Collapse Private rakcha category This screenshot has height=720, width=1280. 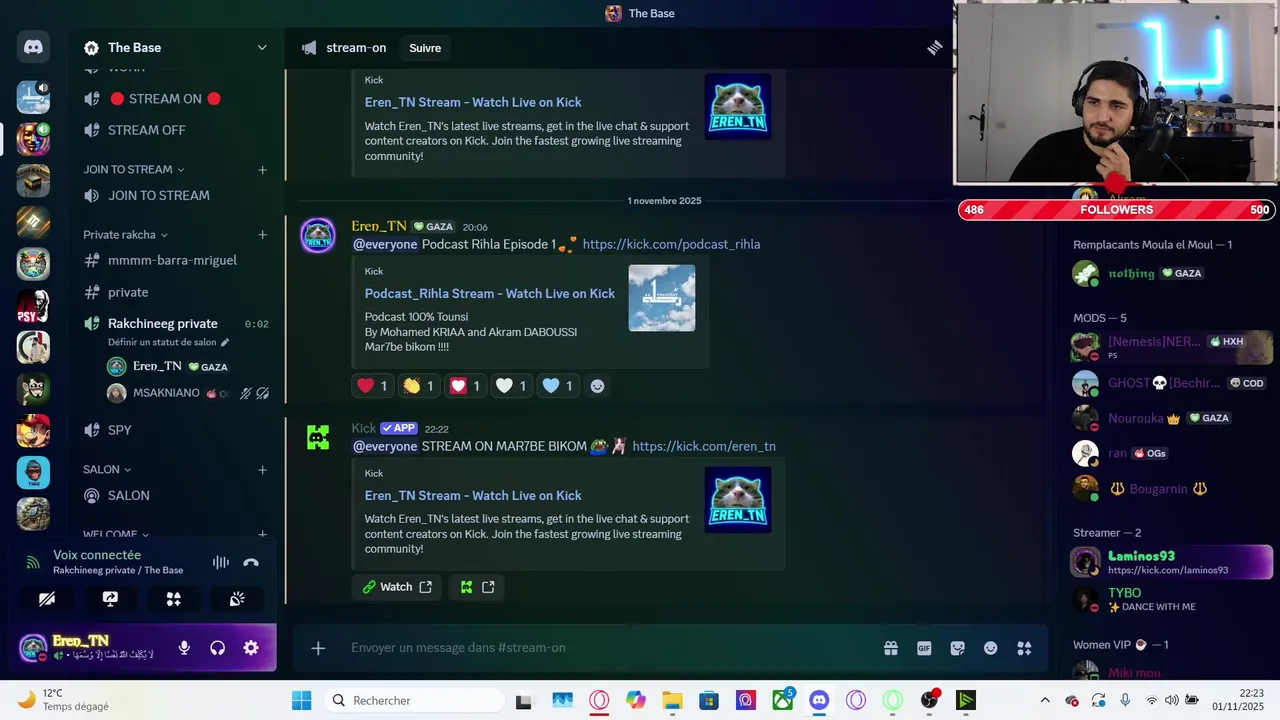click(126, 235)
